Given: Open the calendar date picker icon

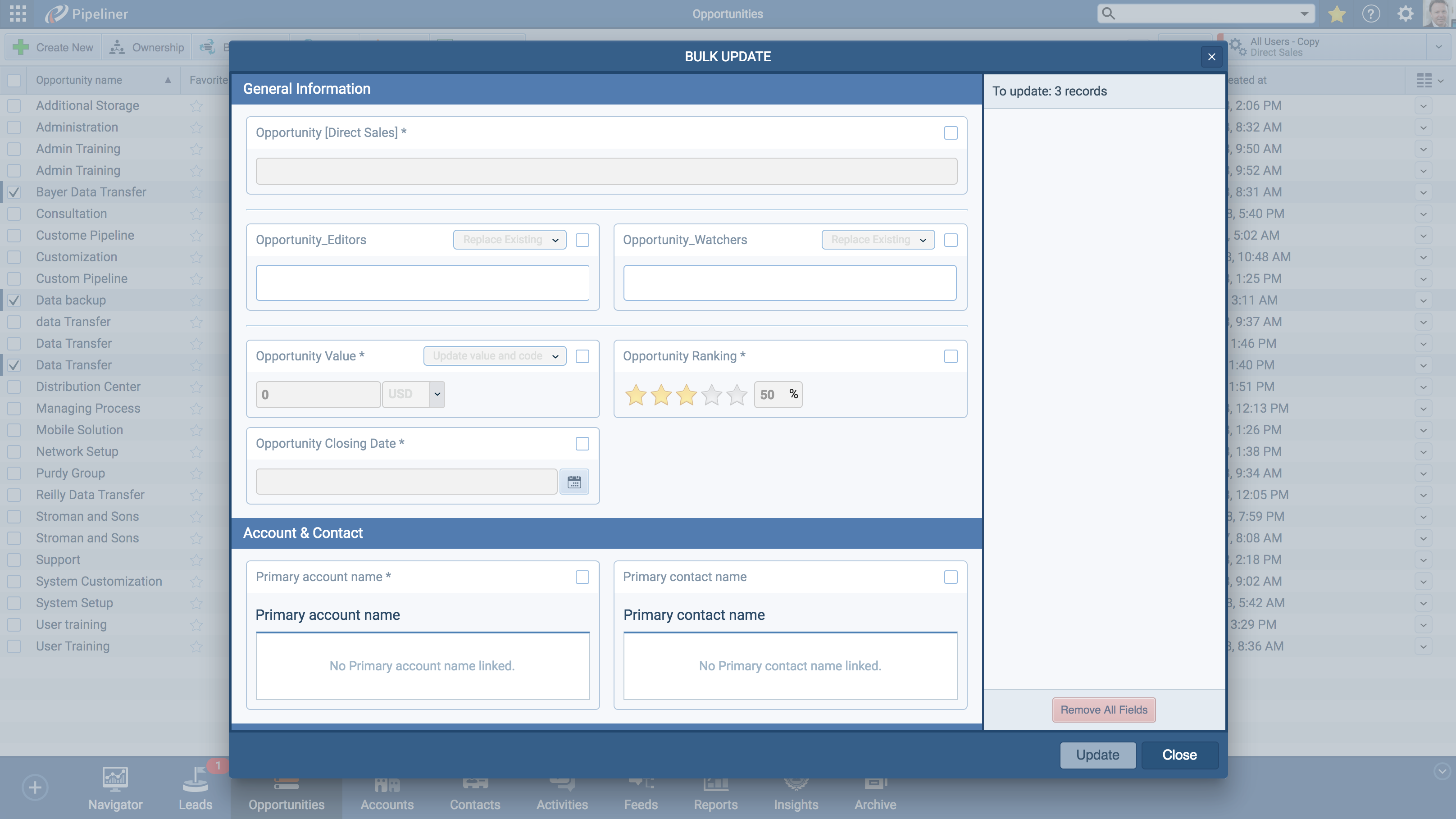Looking at the screenshot, I should point(573,482).
